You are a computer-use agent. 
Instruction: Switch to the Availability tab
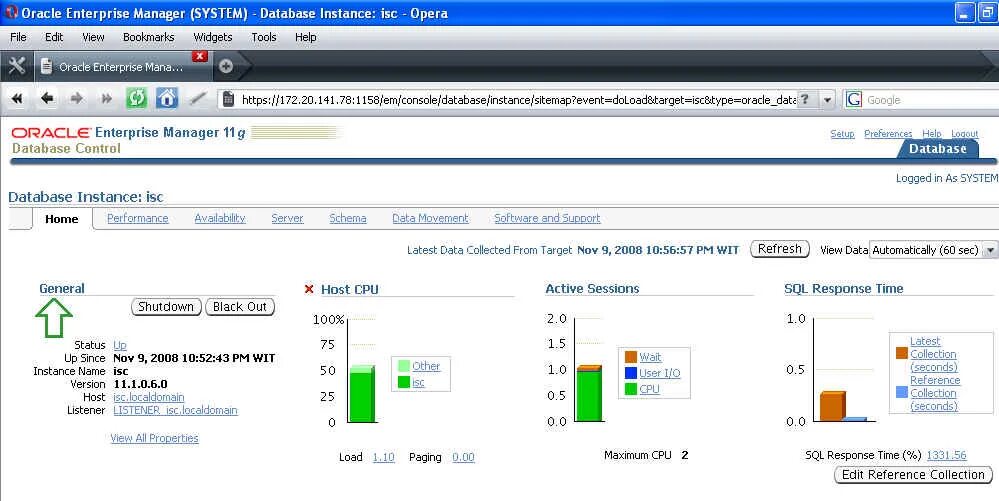220,218
